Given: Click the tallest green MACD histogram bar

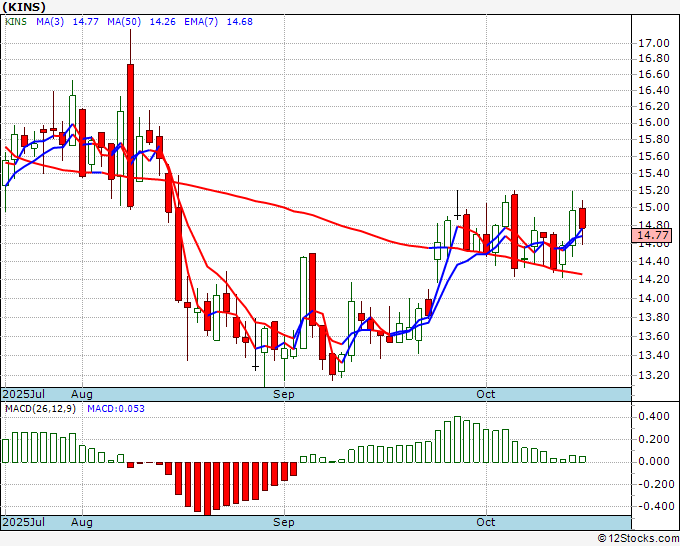Looking at the screenshot, I should pyautogui.click(x=457, y=439).
